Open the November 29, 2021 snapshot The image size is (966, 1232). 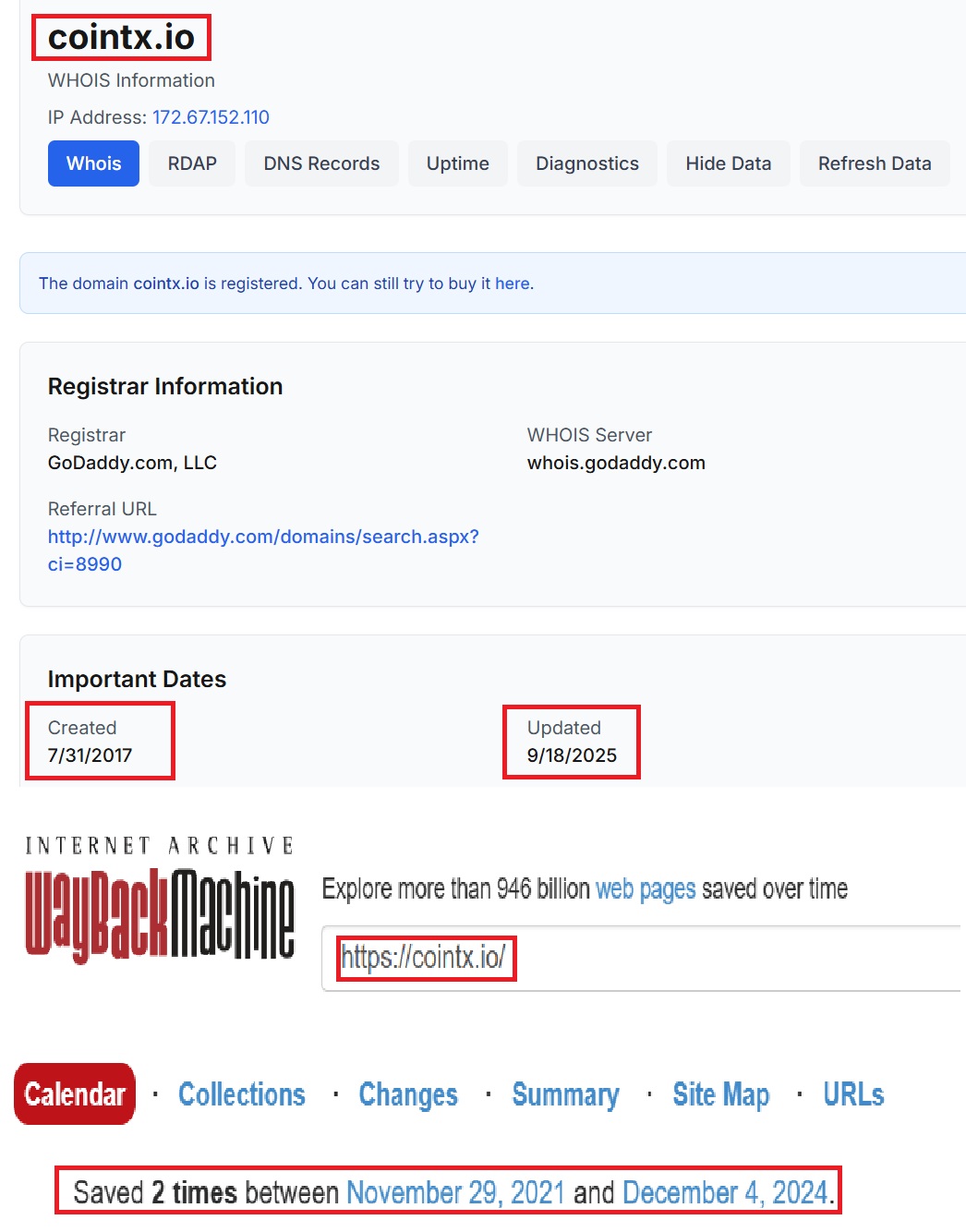(x=457, y=1192)
